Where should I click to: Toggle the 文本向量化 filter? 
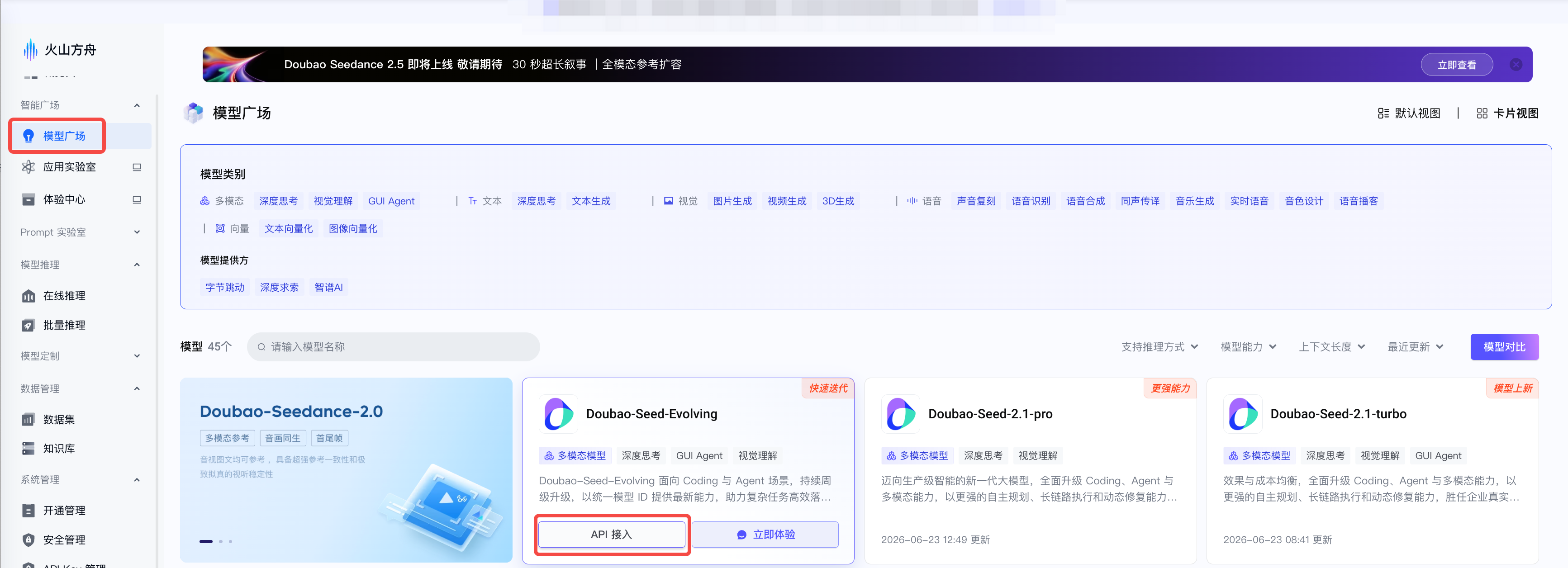[289, 228]
